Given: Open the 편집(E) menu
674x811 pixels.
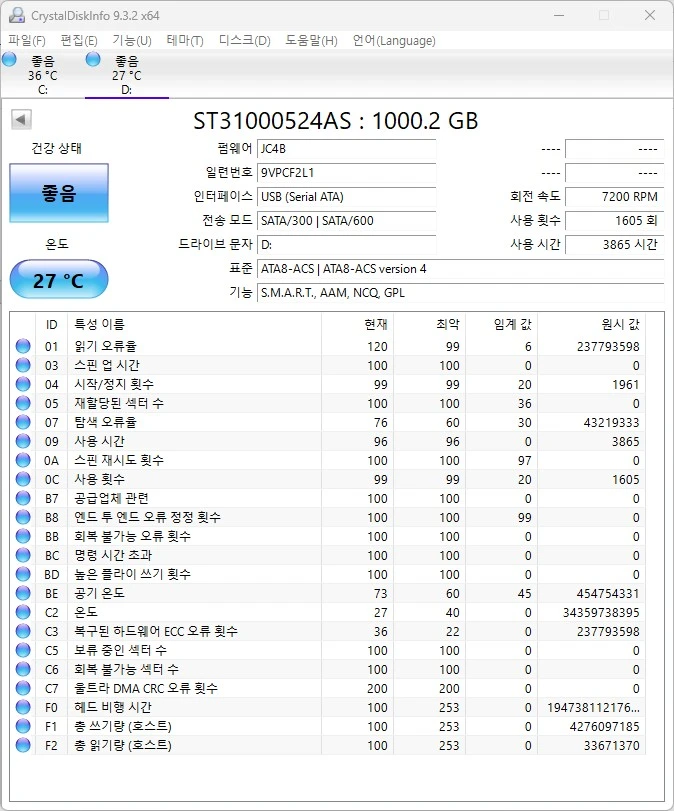Looking at the screenshot, I should (x=79, y=40).
